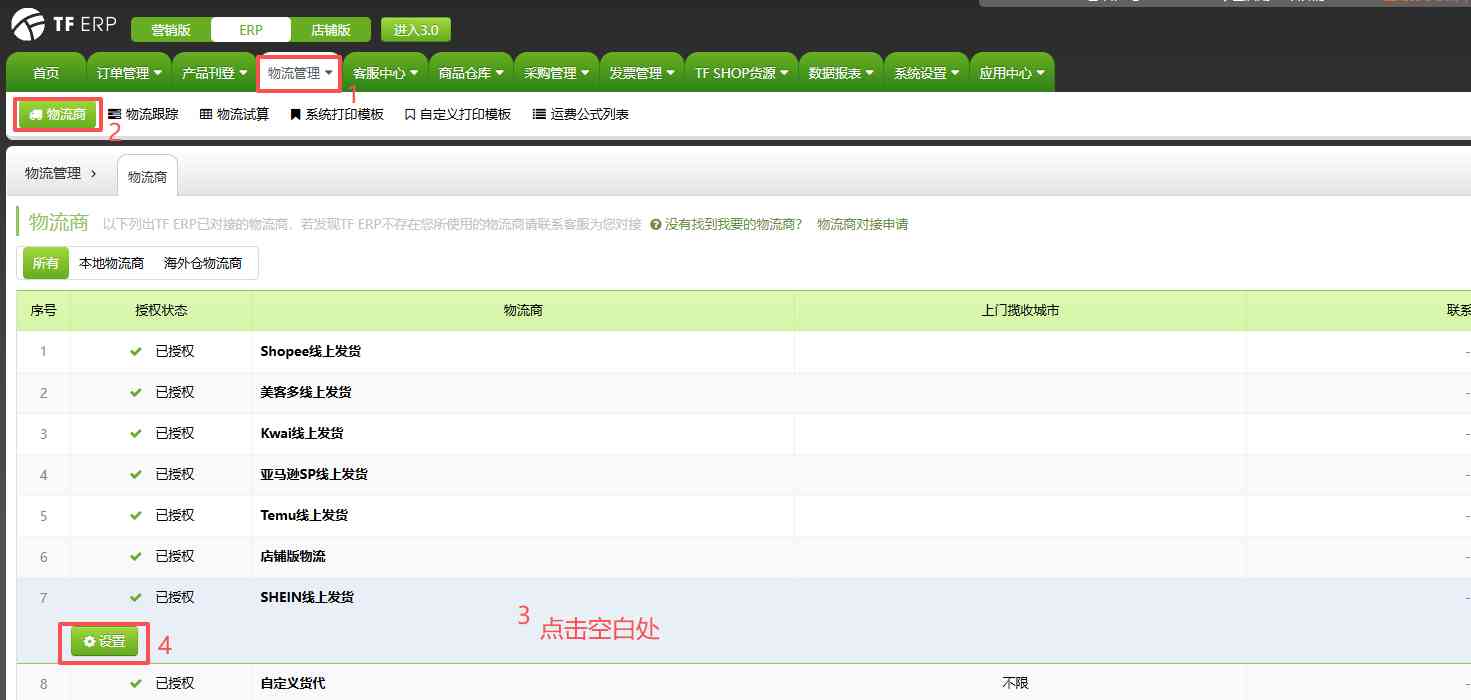Click the 进入3.0 button
The image size is (1471, 700).
point(415,29)
